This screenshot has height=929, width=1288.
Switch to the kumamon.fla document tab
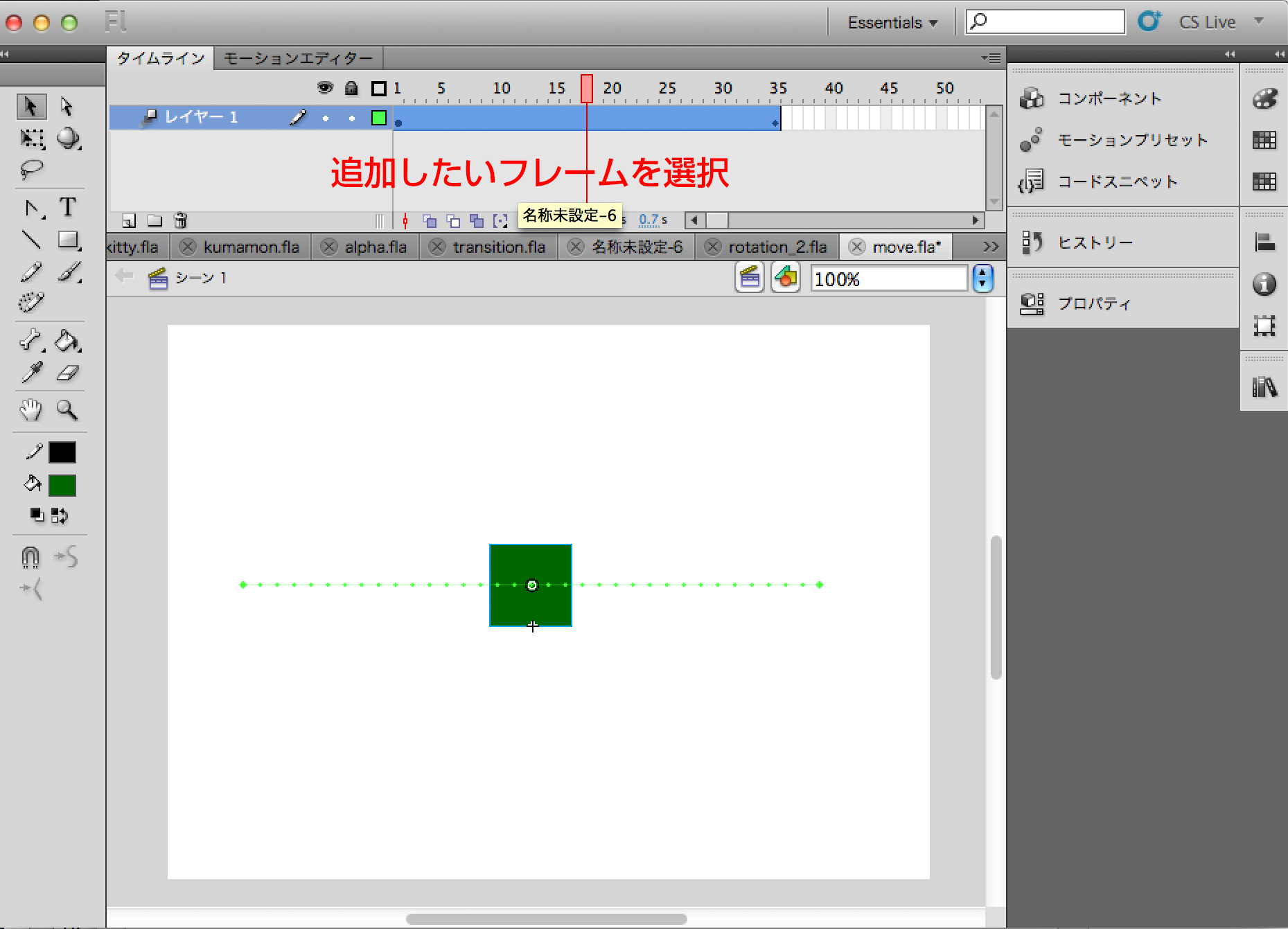click(251, 247)
